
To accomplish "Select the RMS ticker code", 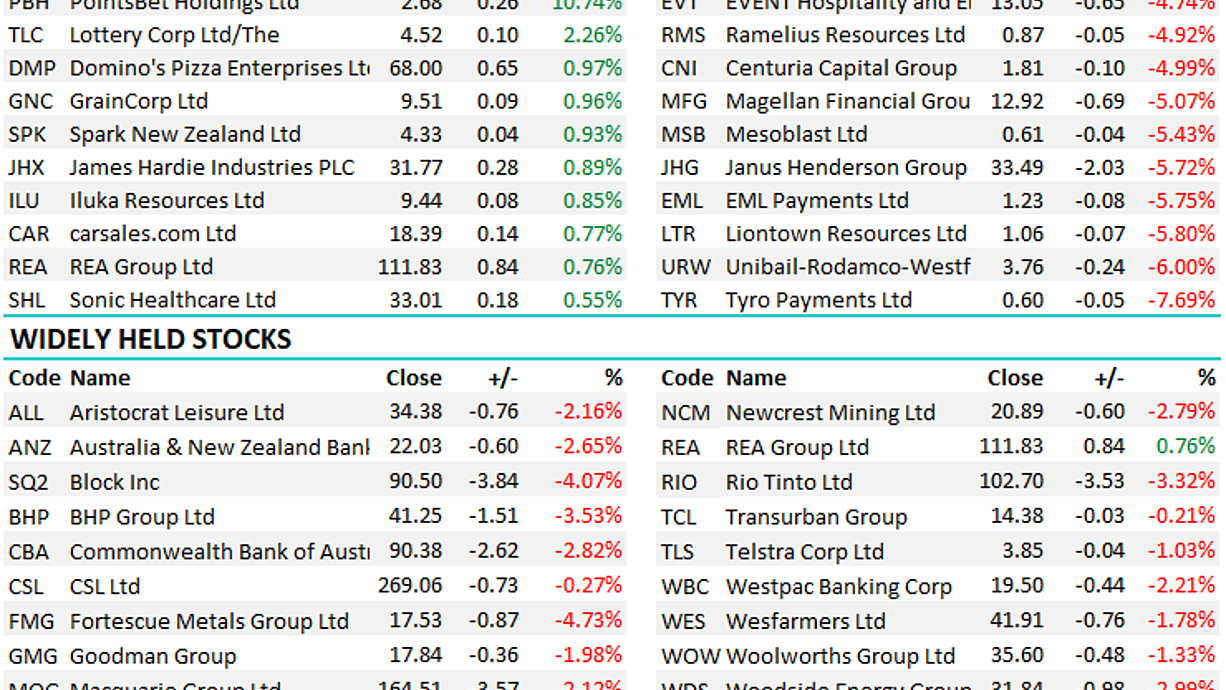I will pos(683,35).
